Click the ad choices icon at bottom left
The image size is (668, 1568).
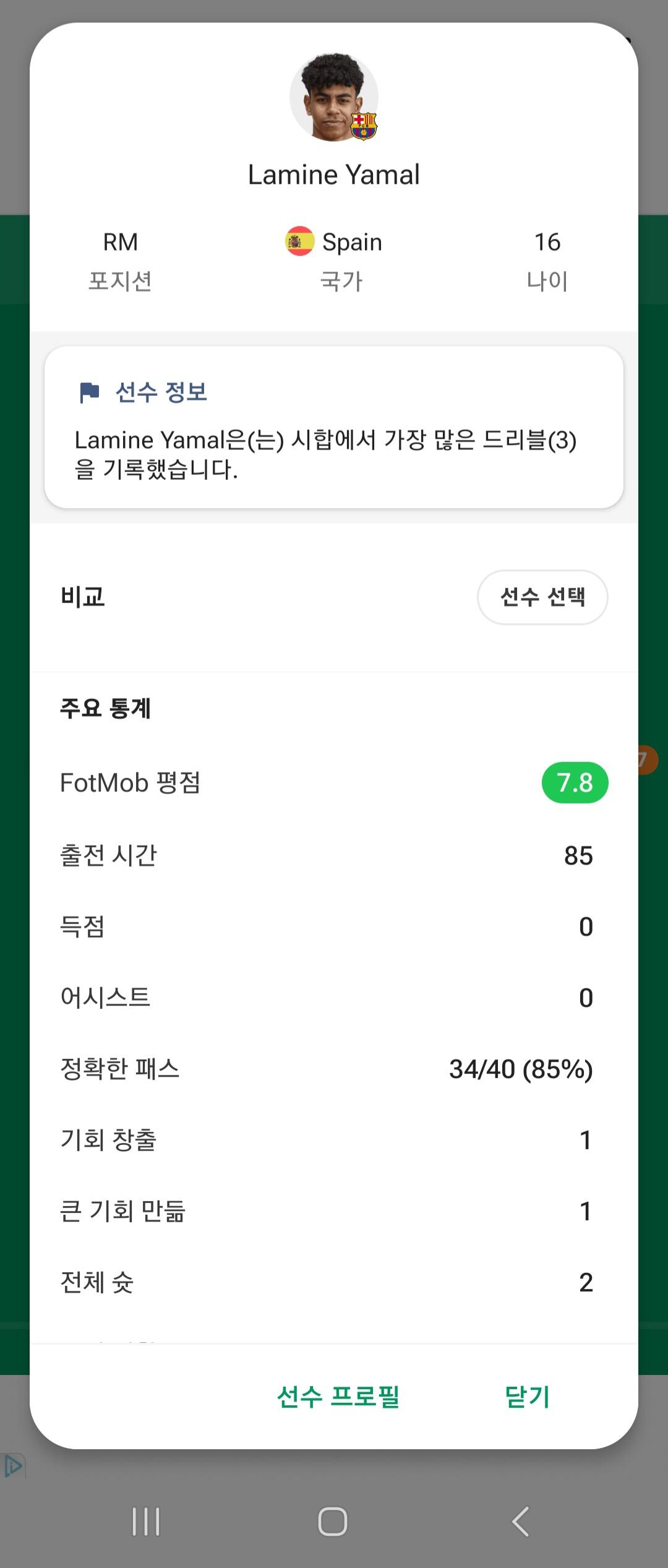tap(13, 1465)
